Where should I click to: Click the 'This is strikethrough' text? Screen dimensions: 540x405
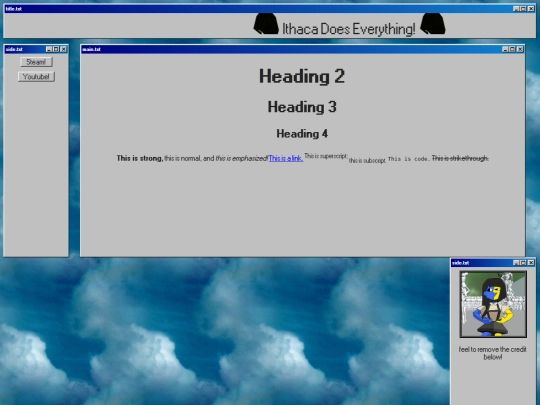pyautogui.click(x=460, y=158)
